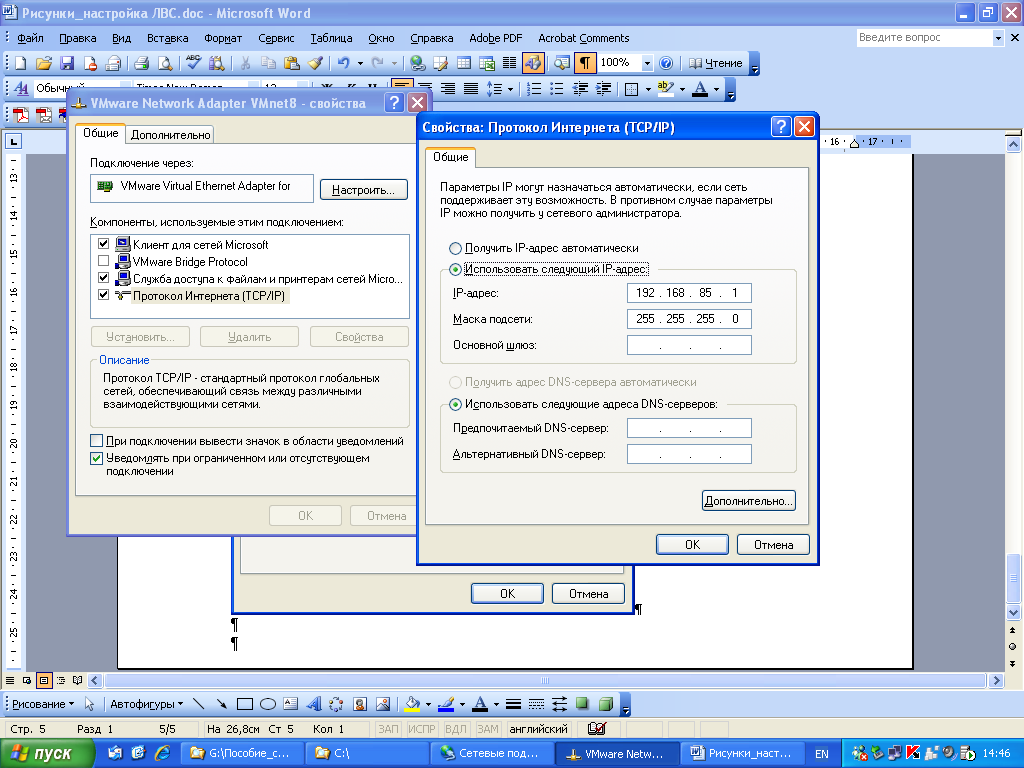The height and width of the screenshot is (768, 1024).
Task: Click Отмена in the TCP/IP properties dialog
Action: click(x=773, y=545)
